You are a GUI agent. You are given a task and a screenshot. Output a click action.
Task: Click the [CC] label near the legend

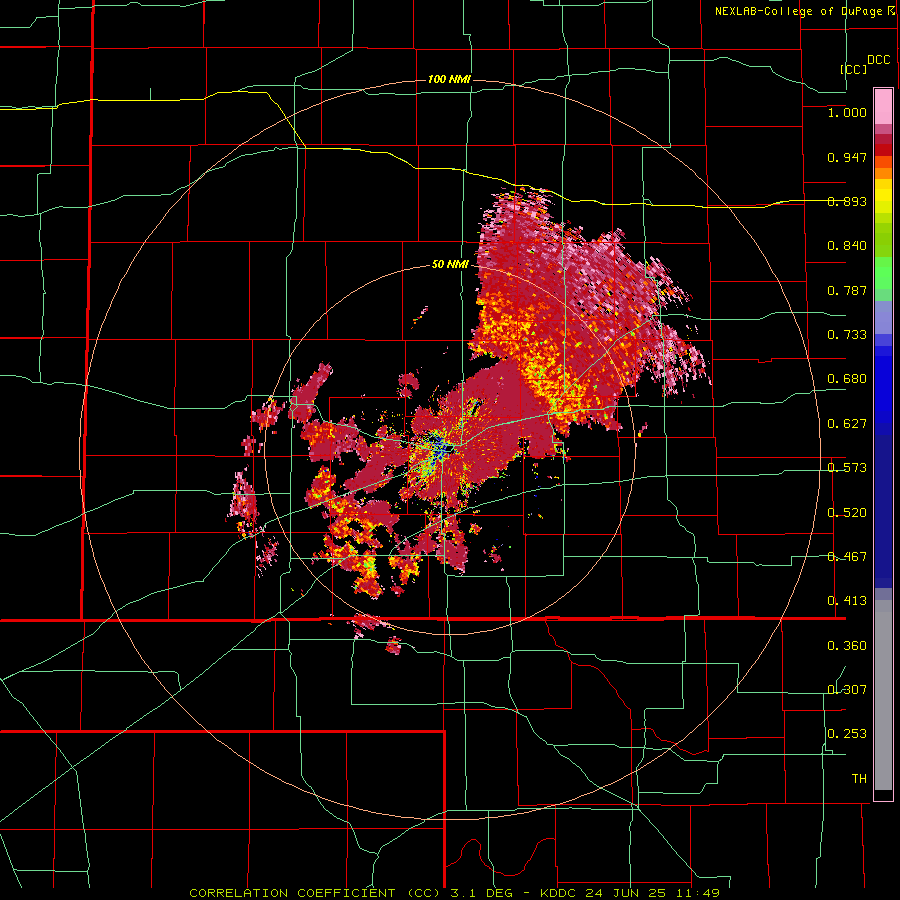tap(854, 69)
